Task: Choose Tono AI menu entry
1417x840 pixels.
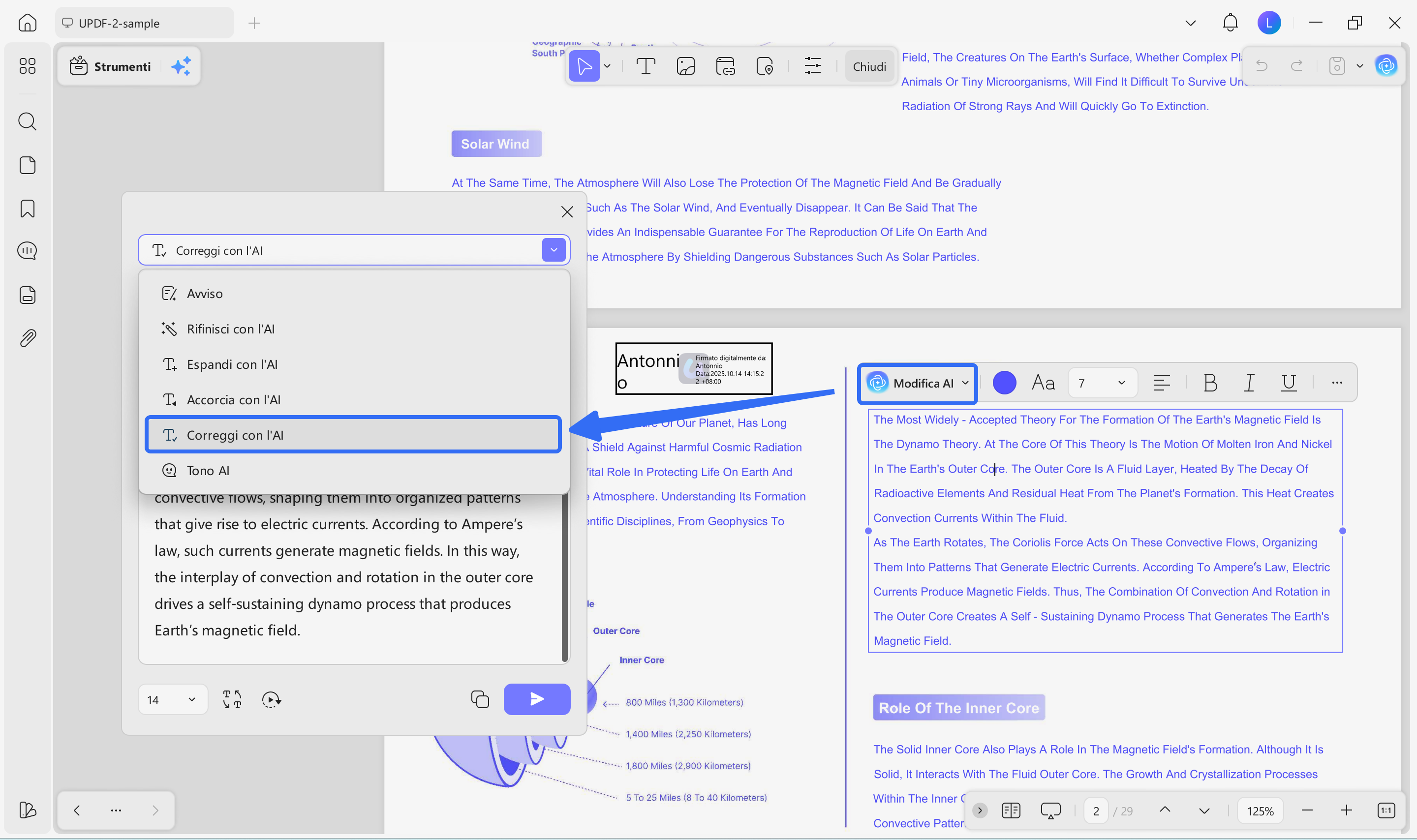Action: pyautogui.click(x=353, y=470)
